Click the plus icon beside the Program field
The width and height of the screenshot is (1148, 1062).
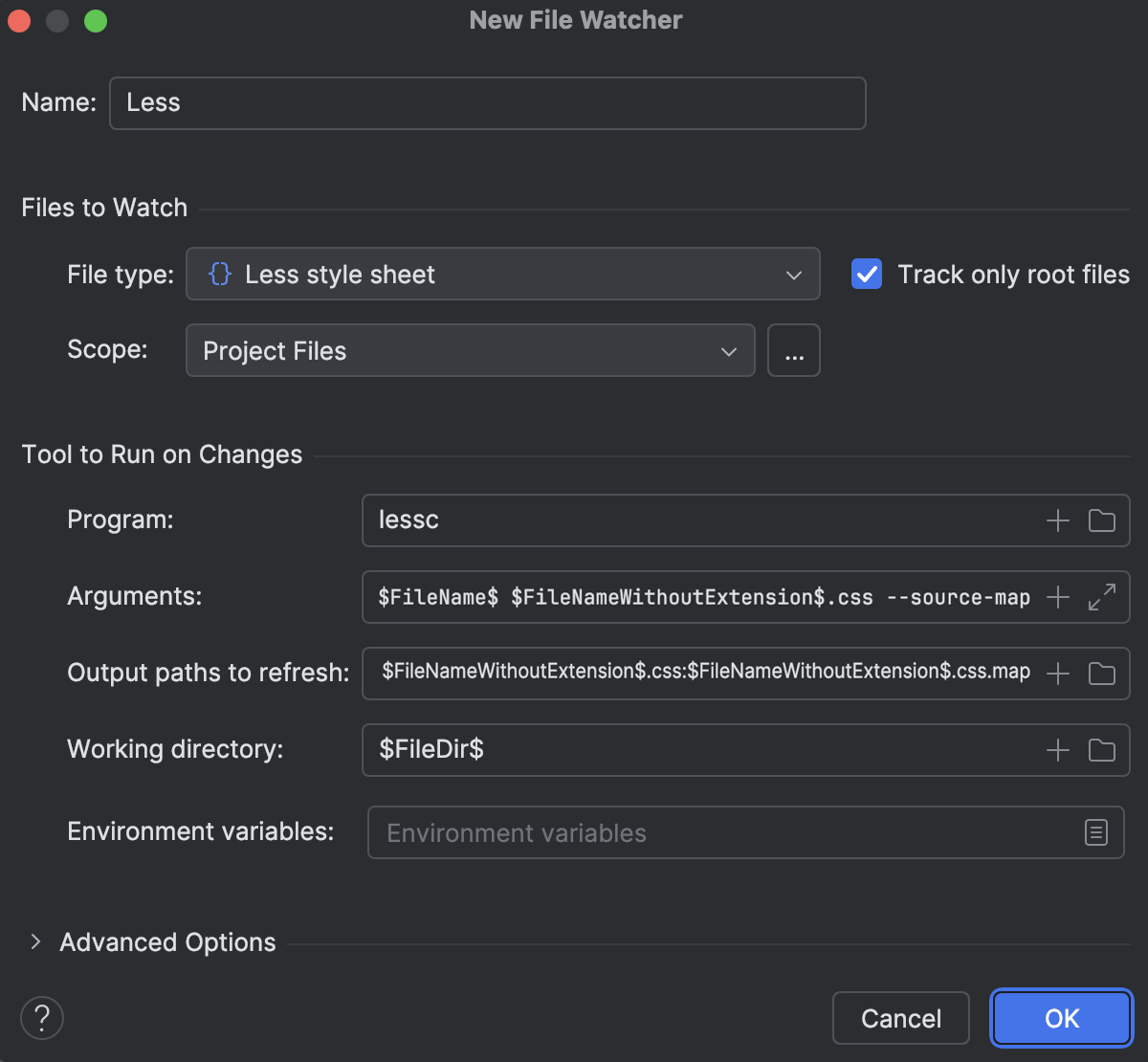pos(1057,520)
